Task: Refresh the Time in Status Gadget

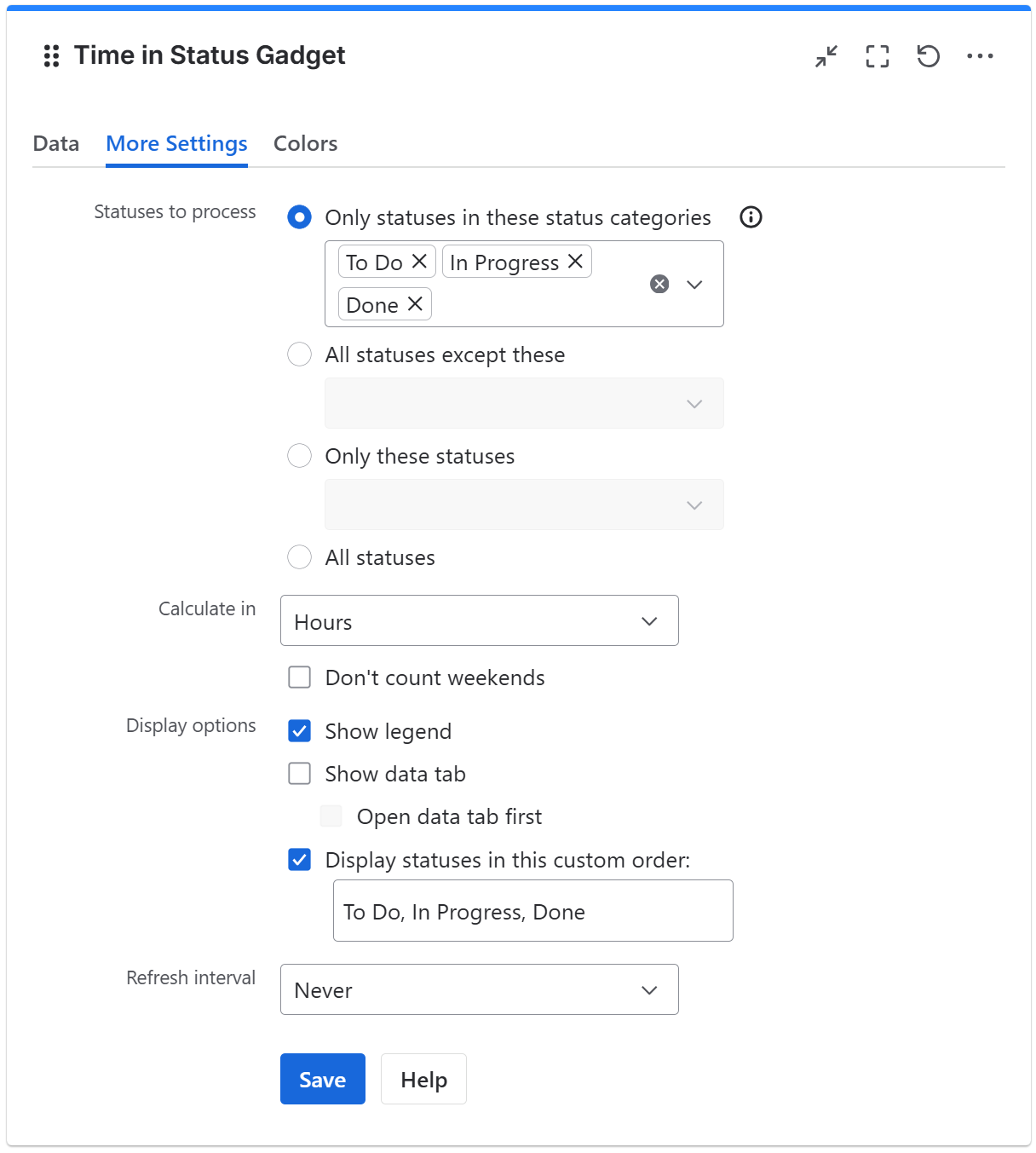Action: [929, 55]
